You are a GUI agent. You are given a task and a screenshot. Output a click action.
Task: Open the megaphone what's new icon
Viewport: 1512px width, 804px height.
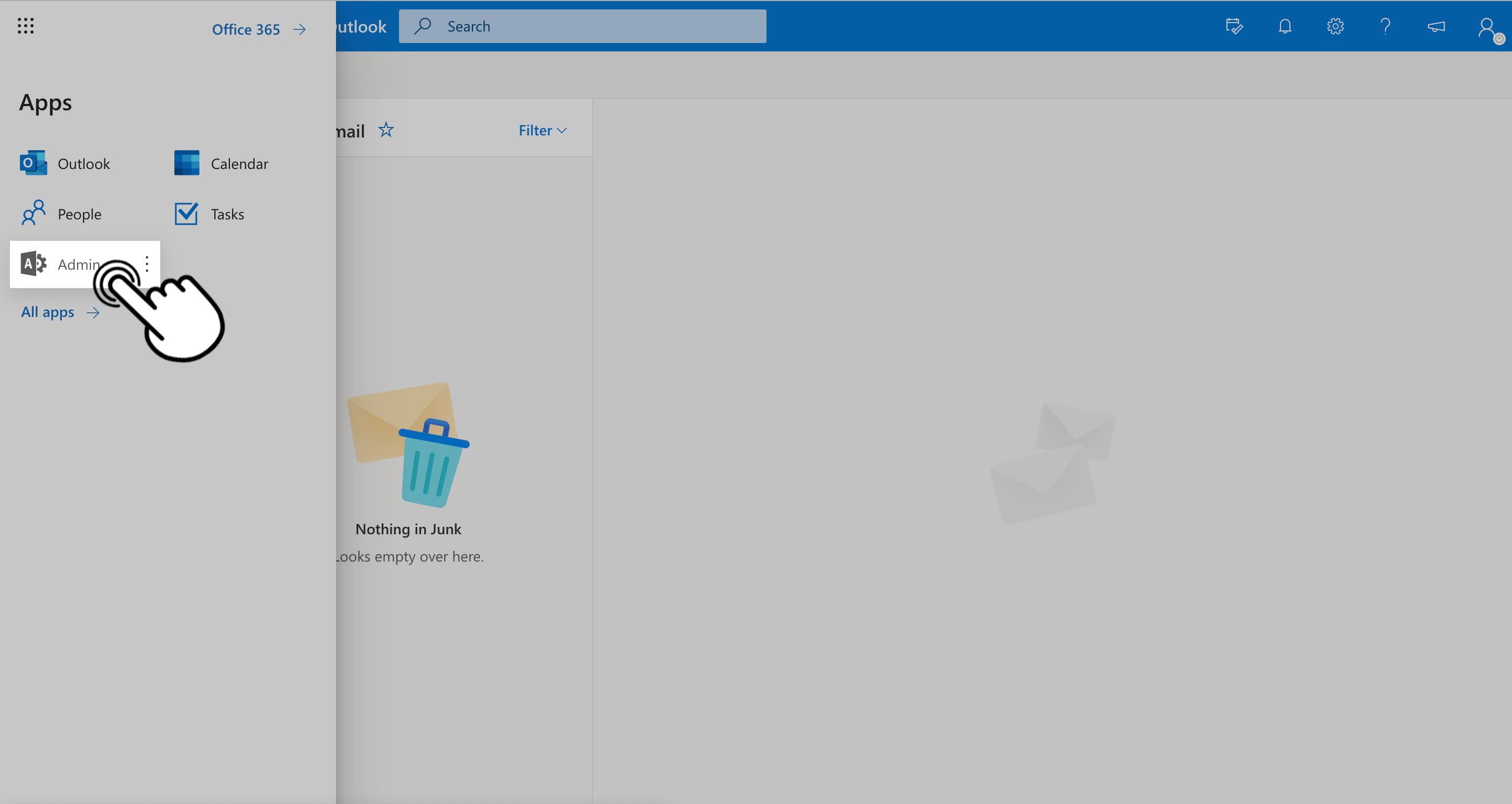click(1436, 26)
